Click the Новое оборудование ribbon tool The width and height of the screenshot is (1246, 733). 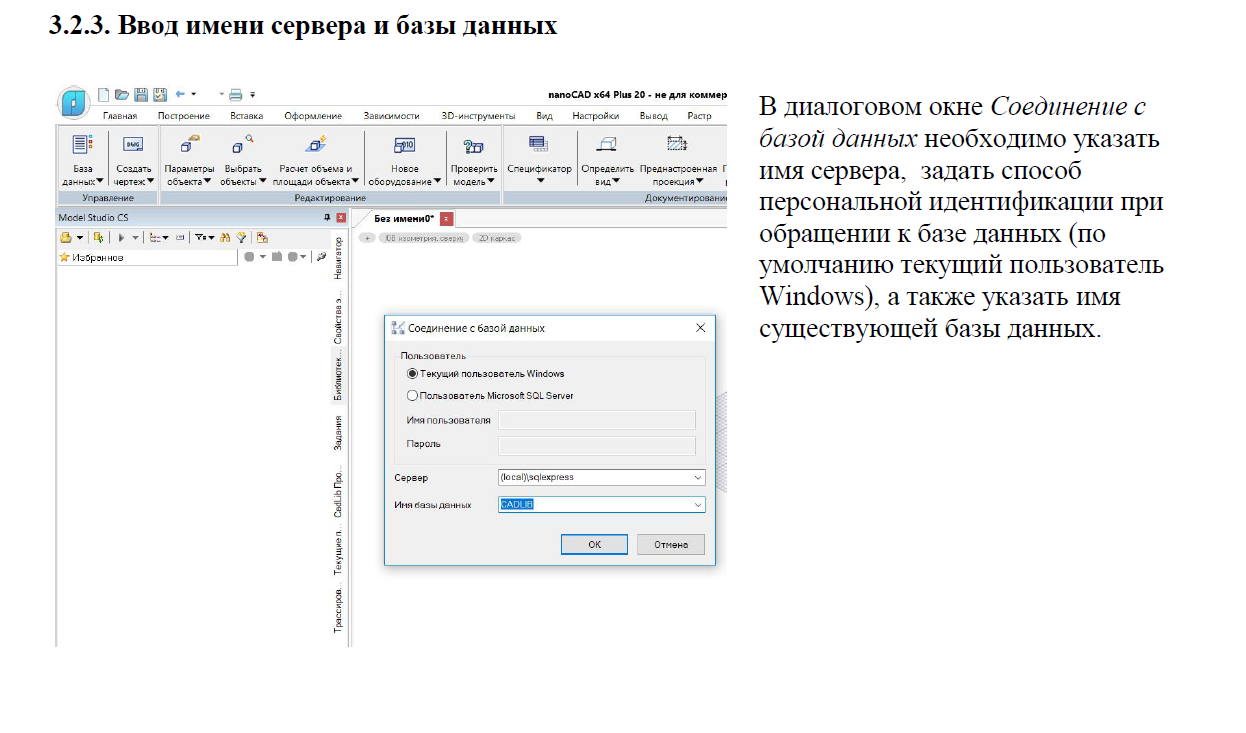coord(405,160)
